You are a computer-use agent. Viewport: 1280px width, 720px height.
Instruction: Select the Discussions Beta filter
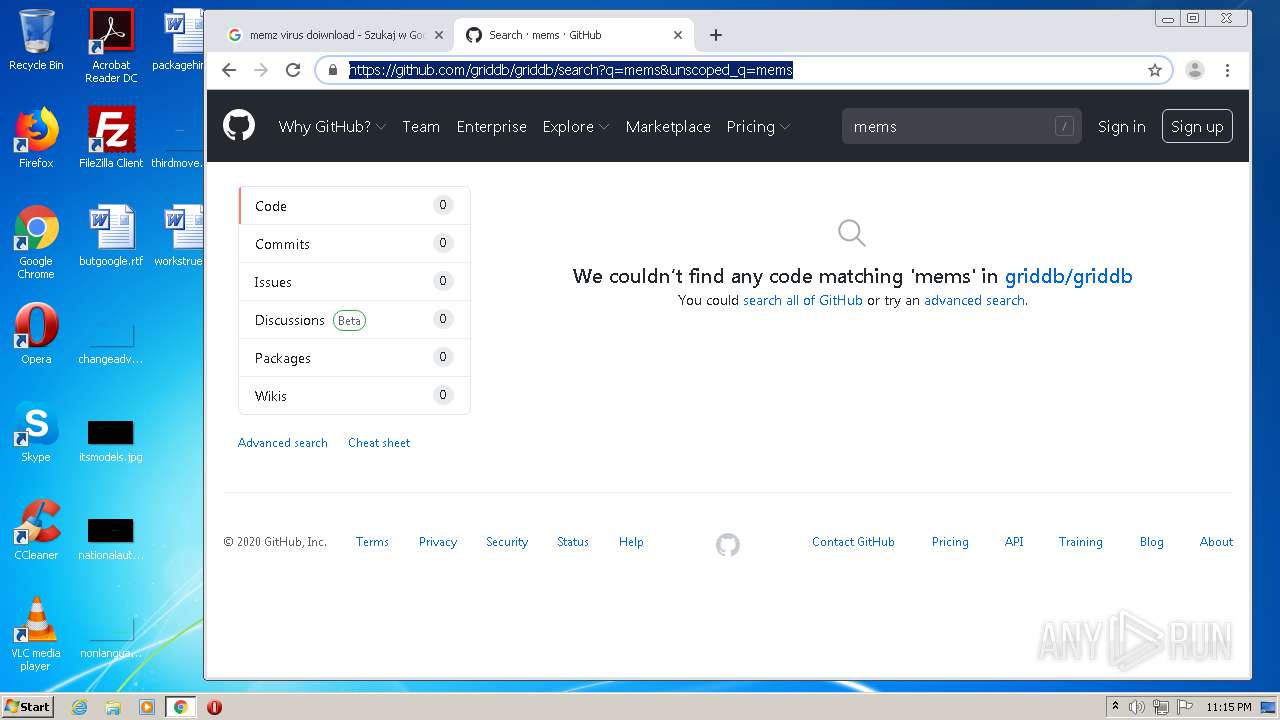pyautogui.click(x=354, y=320)
